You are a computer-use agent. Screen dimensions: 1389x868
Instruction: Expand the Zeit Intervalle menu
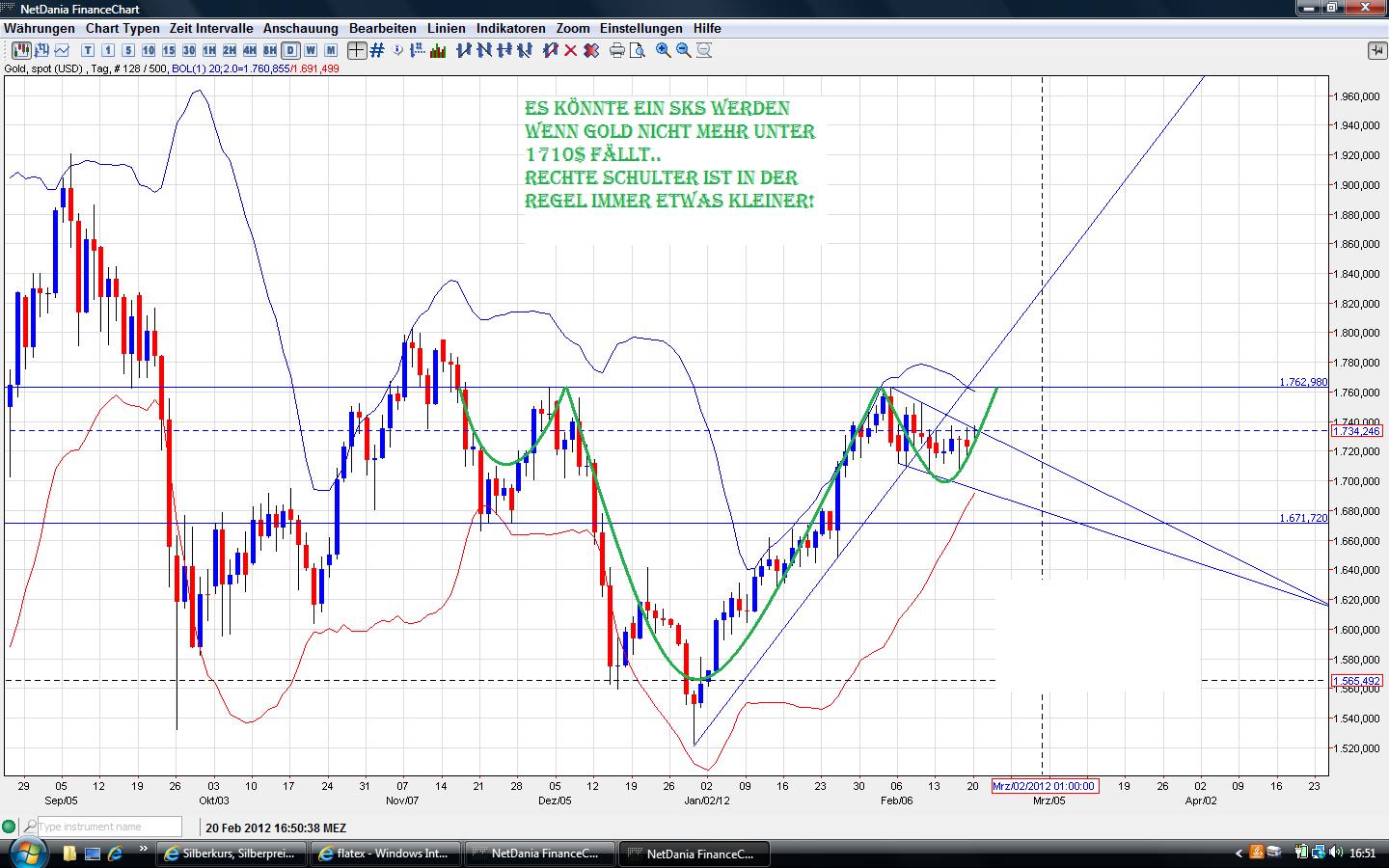point(211,28)
